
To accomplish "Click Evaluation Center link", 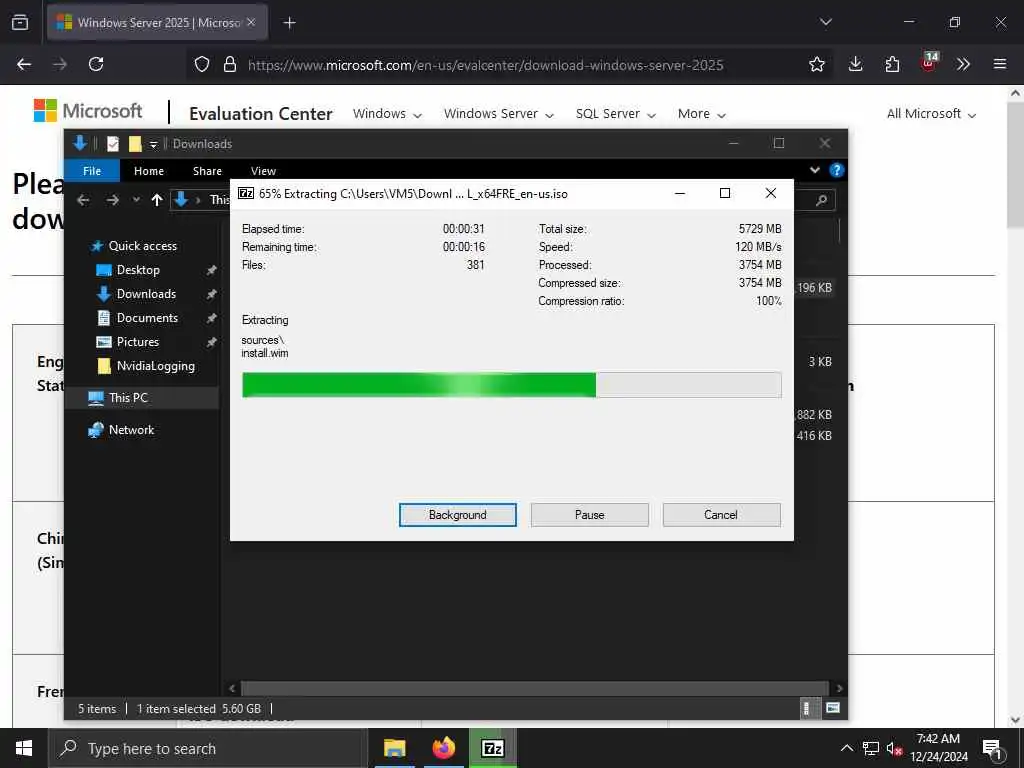I will (261, 114).
